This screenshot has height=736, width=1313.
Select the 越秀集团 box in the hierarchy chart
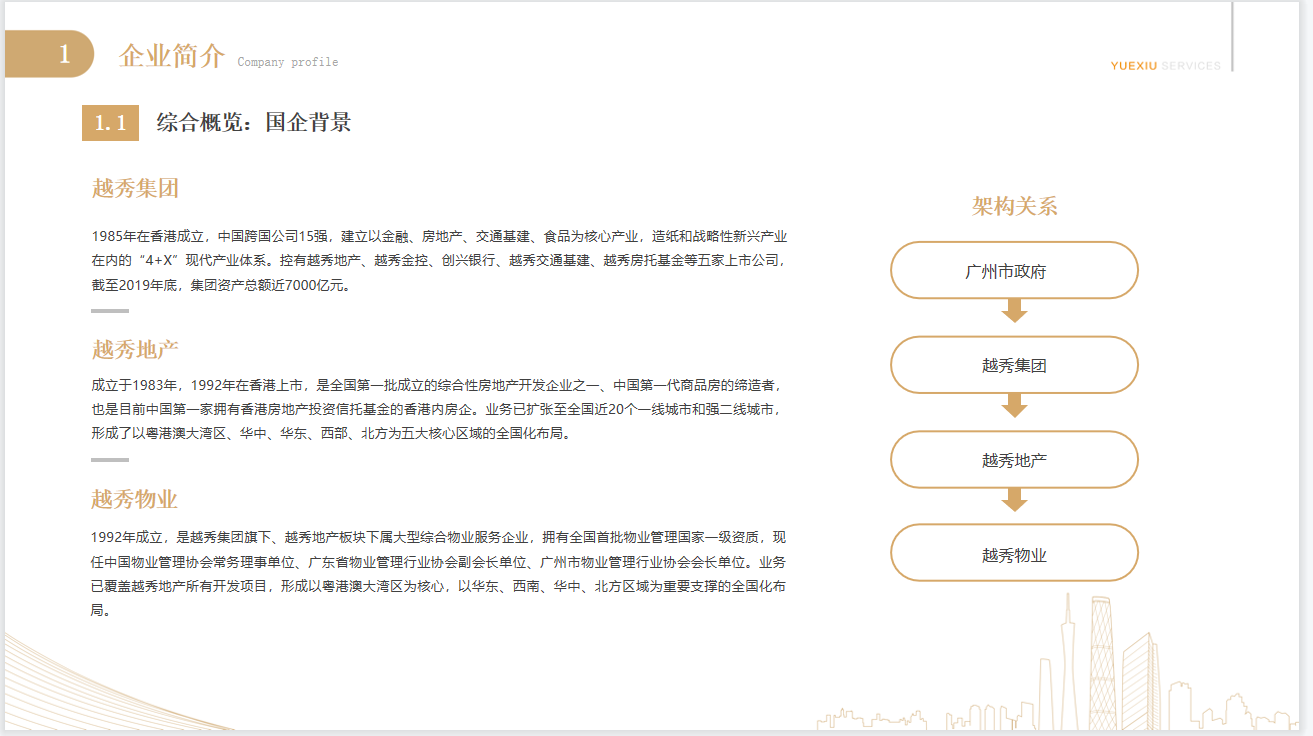[1014, 365]
